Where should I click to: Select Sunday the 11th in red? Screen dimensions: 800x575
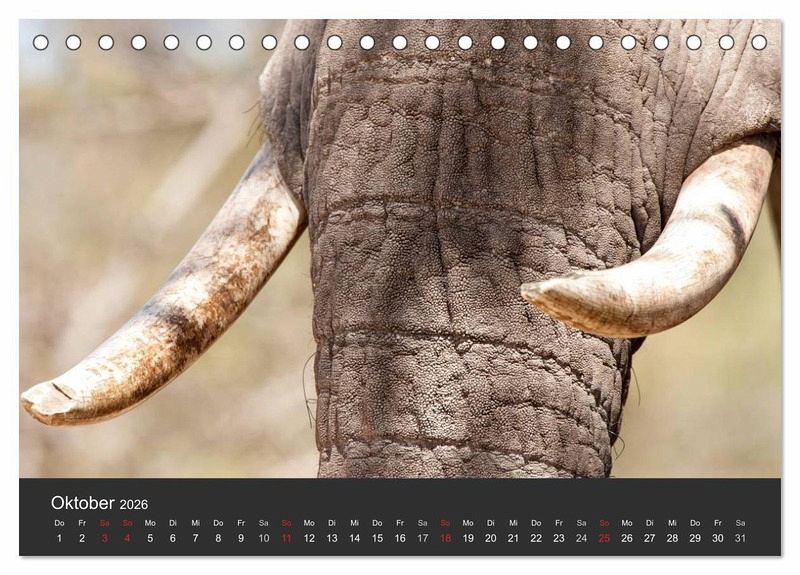(x=286, y=538)
